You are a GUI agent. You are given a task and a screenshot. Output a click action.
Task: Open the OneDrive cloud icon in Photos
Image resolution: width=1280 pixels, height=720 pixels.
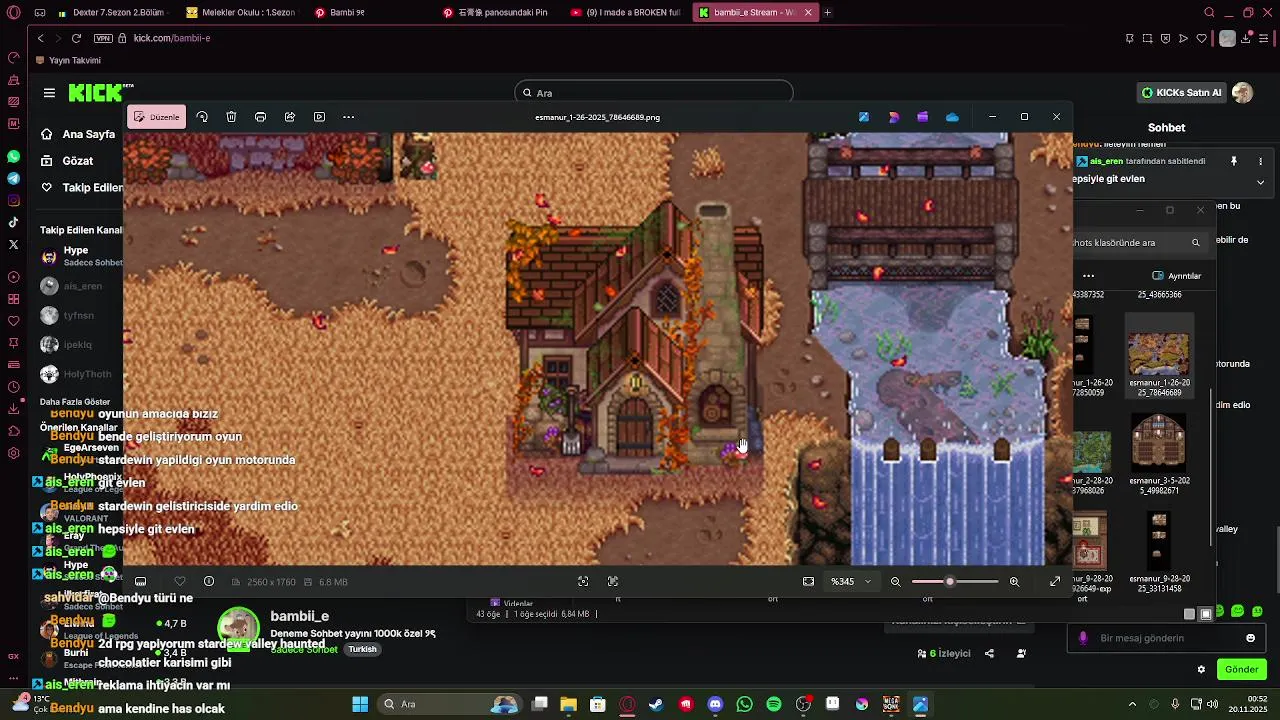coord(952,117)
